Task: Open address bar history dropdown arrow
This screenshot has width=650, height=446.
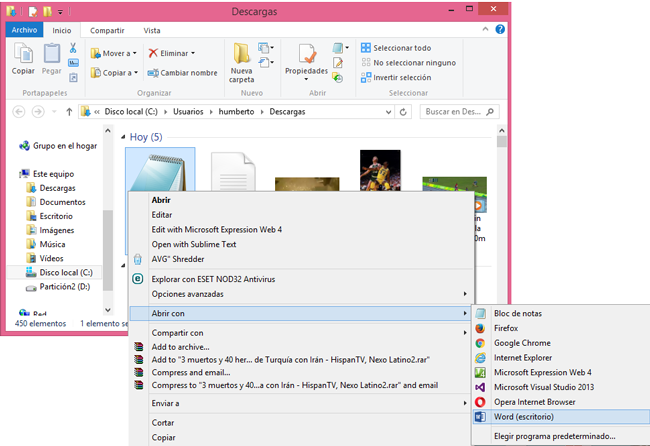Action: coord(388,112)
